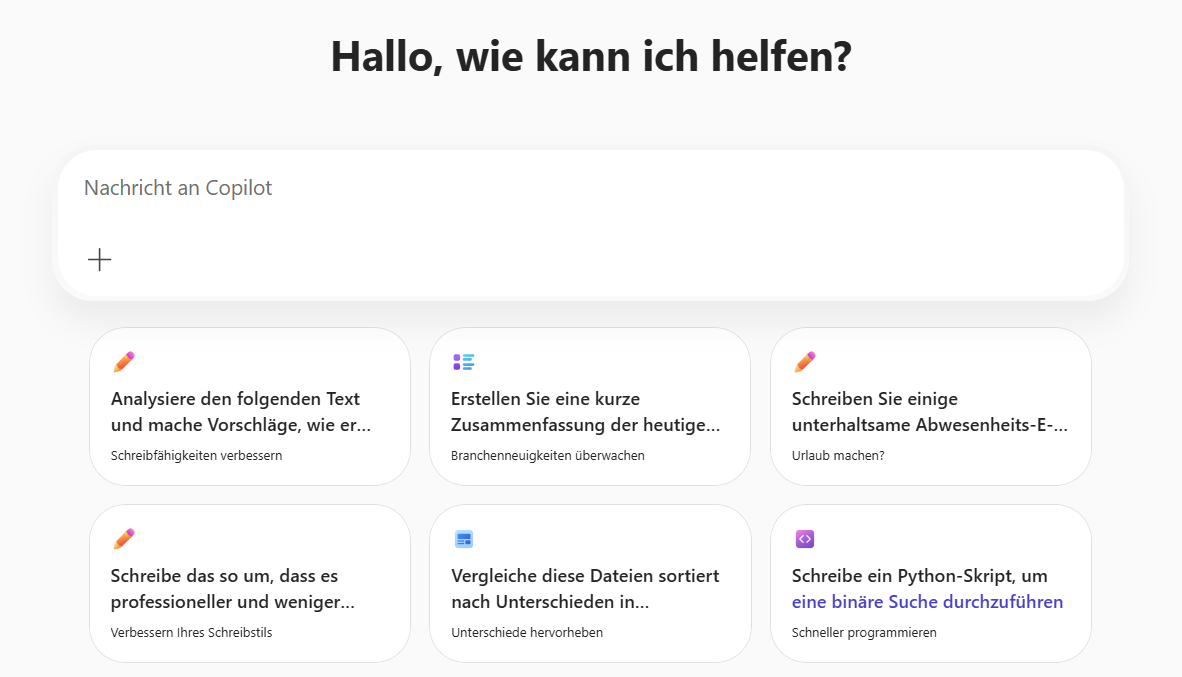Click 'Schreibfähigkeiten verbessern' subtitle

[196, 455]
